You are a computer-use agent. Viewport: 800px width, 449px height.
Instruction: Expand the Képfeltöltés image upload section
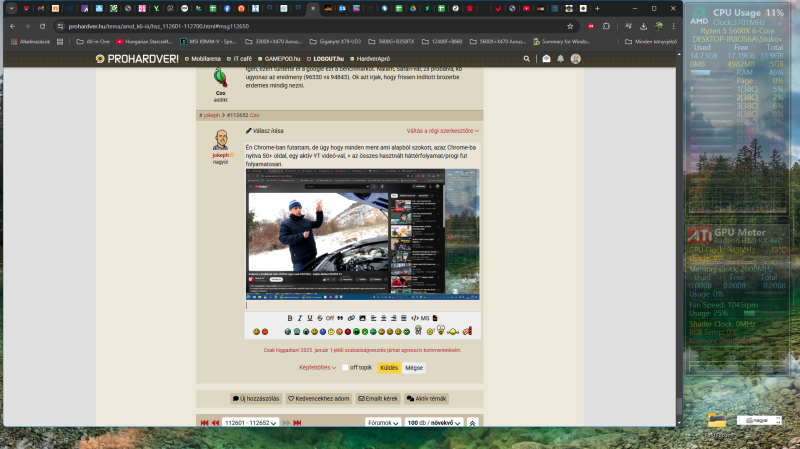click(317, 367)
